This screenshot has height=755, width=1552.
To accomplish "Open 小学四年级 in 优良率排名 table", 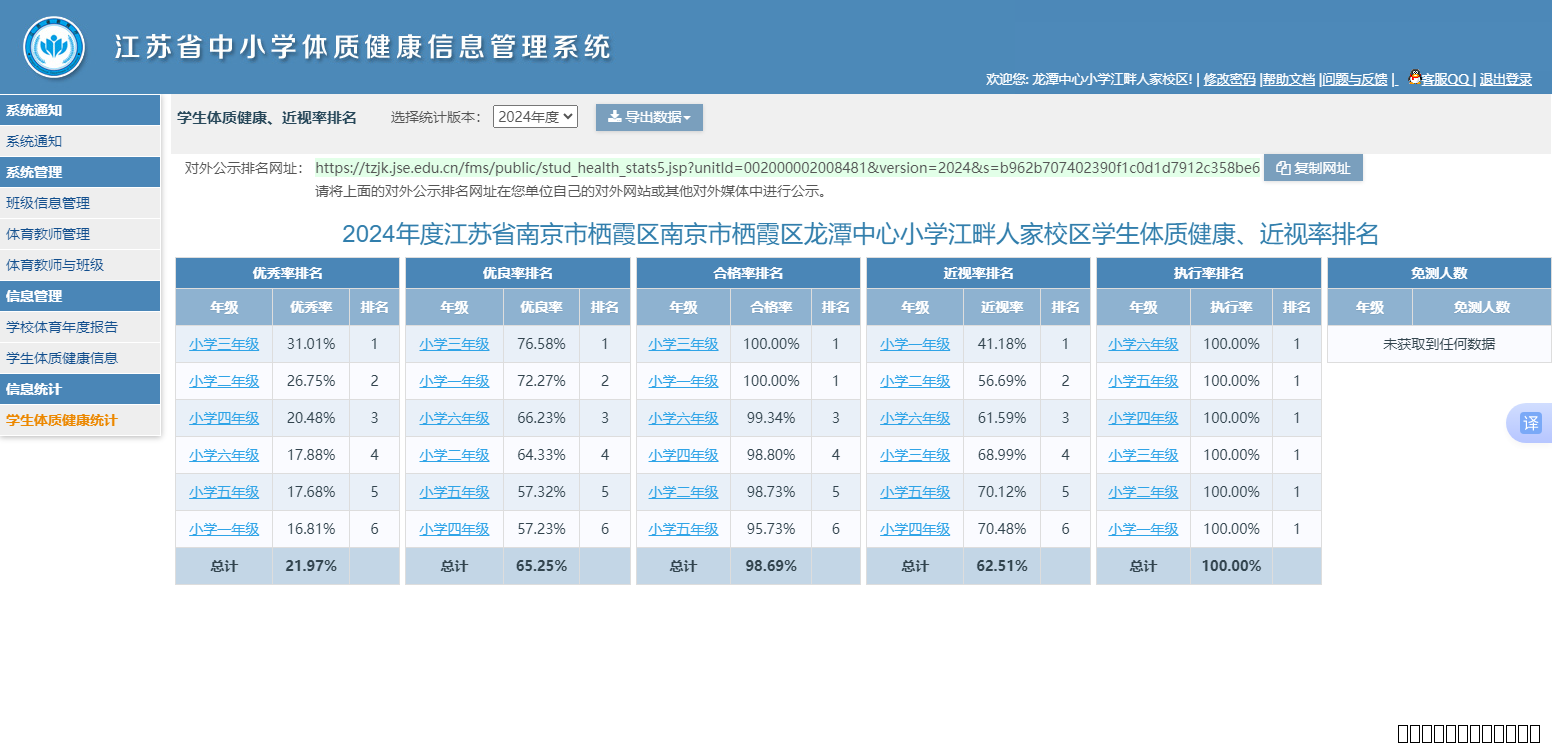I will click(454, 529).
